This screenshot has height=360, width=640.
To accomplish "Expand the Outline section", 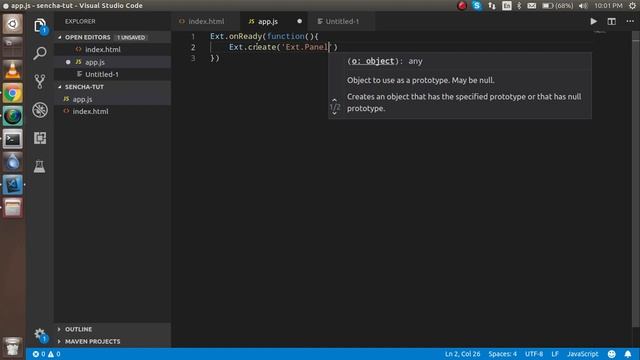I will [113, 329].
